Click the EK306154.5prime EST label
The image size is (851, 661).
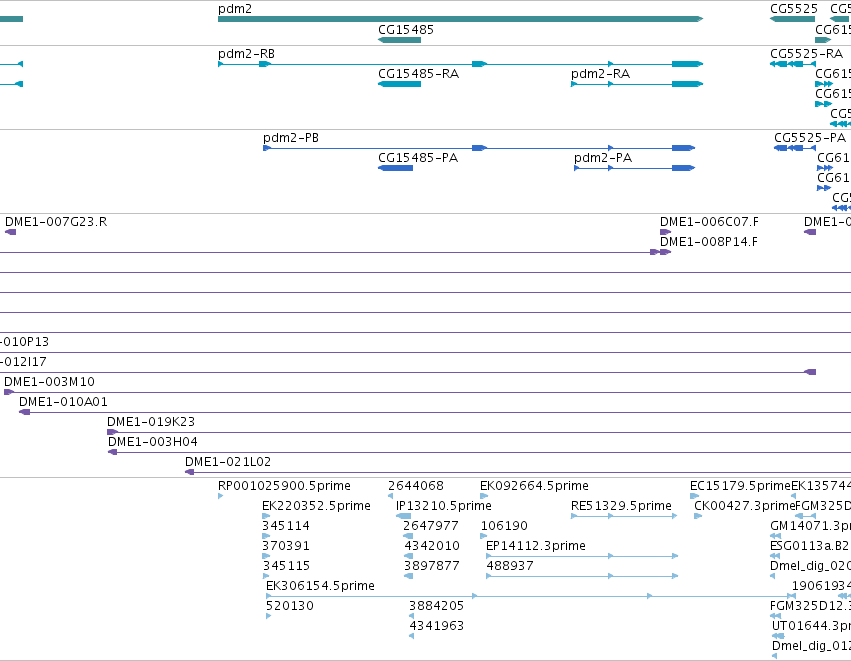320,586
